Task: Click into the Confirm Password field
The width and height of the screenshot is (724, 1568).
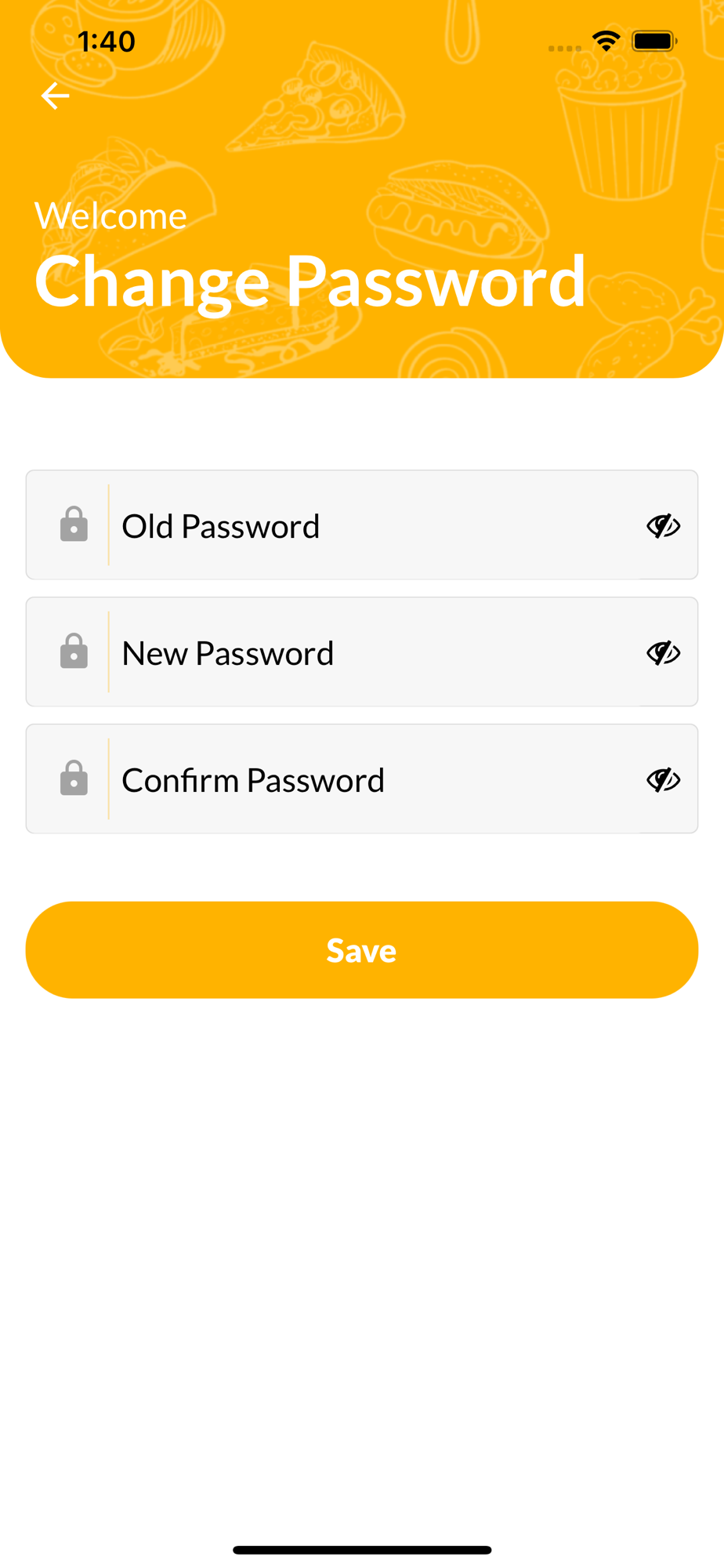Action: (x=362, y=779)
